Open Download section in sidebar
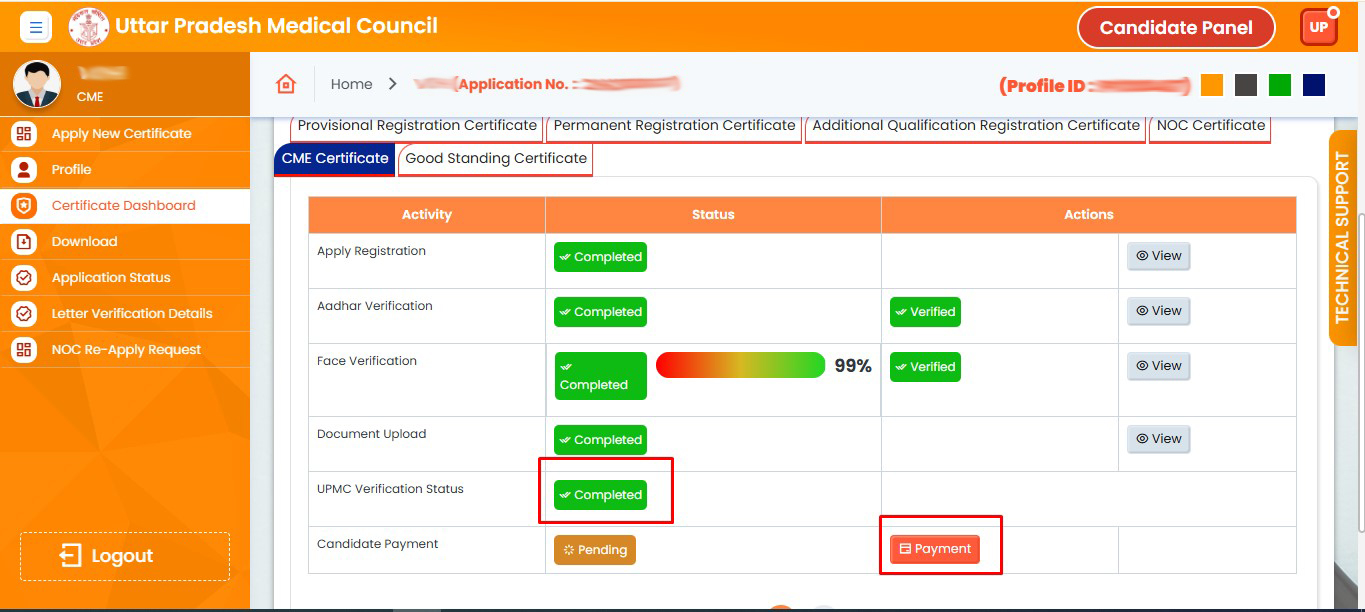Image resolution: width=1365 pixels, height=612 pixels. coord(84,241)
